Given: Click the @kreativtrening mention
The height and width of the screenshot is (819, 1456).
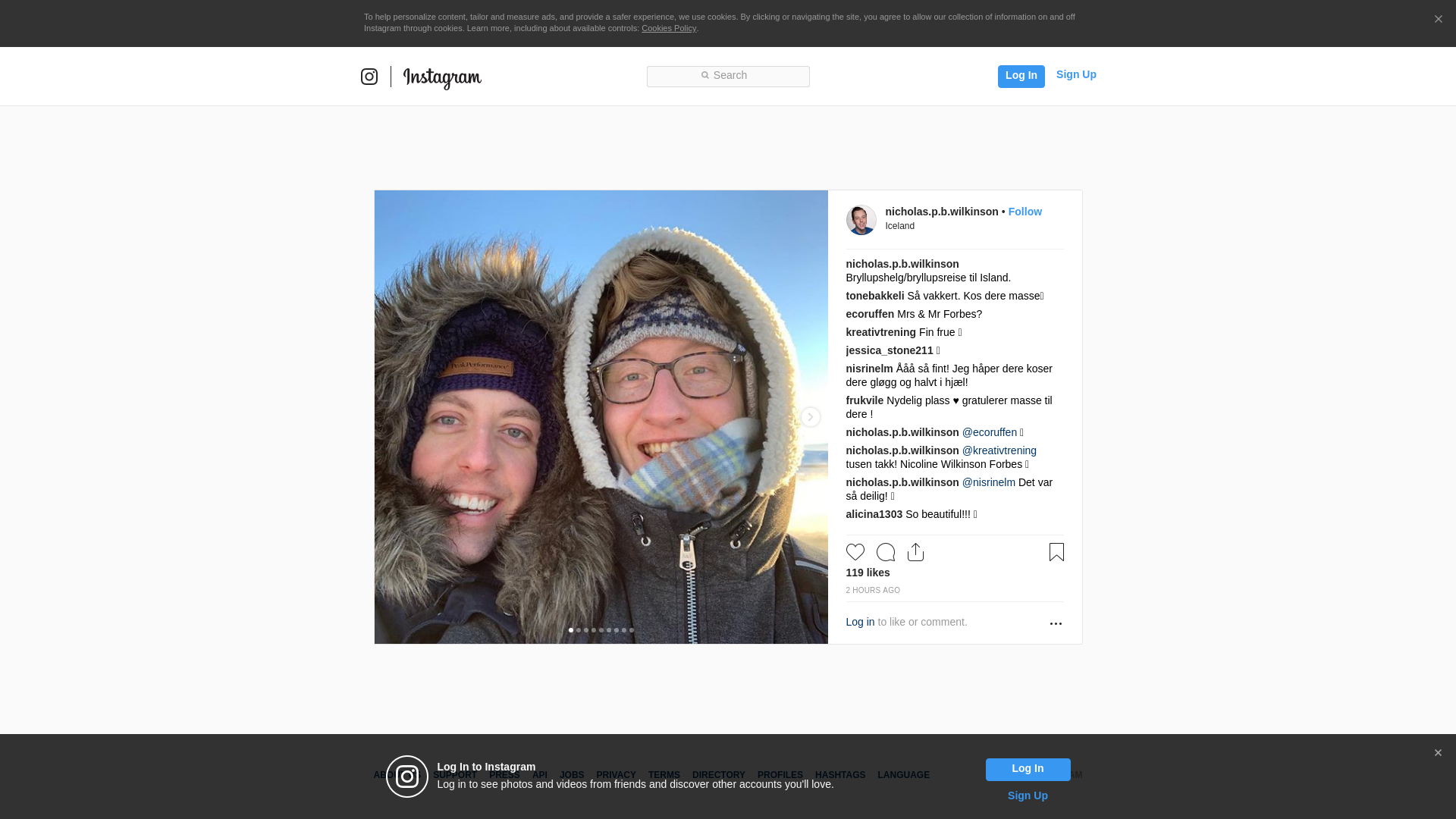Looking at the screenshot, I should [999, 450].
